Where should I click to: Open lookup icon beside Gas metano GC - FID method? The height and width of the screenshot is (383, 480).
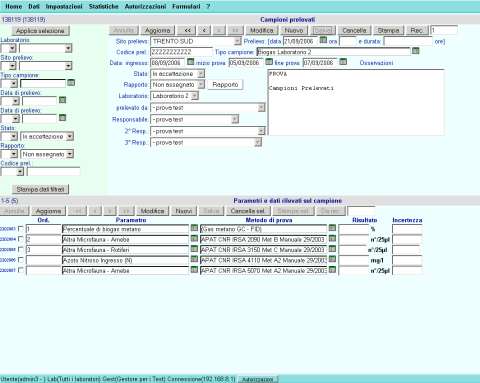332,228
